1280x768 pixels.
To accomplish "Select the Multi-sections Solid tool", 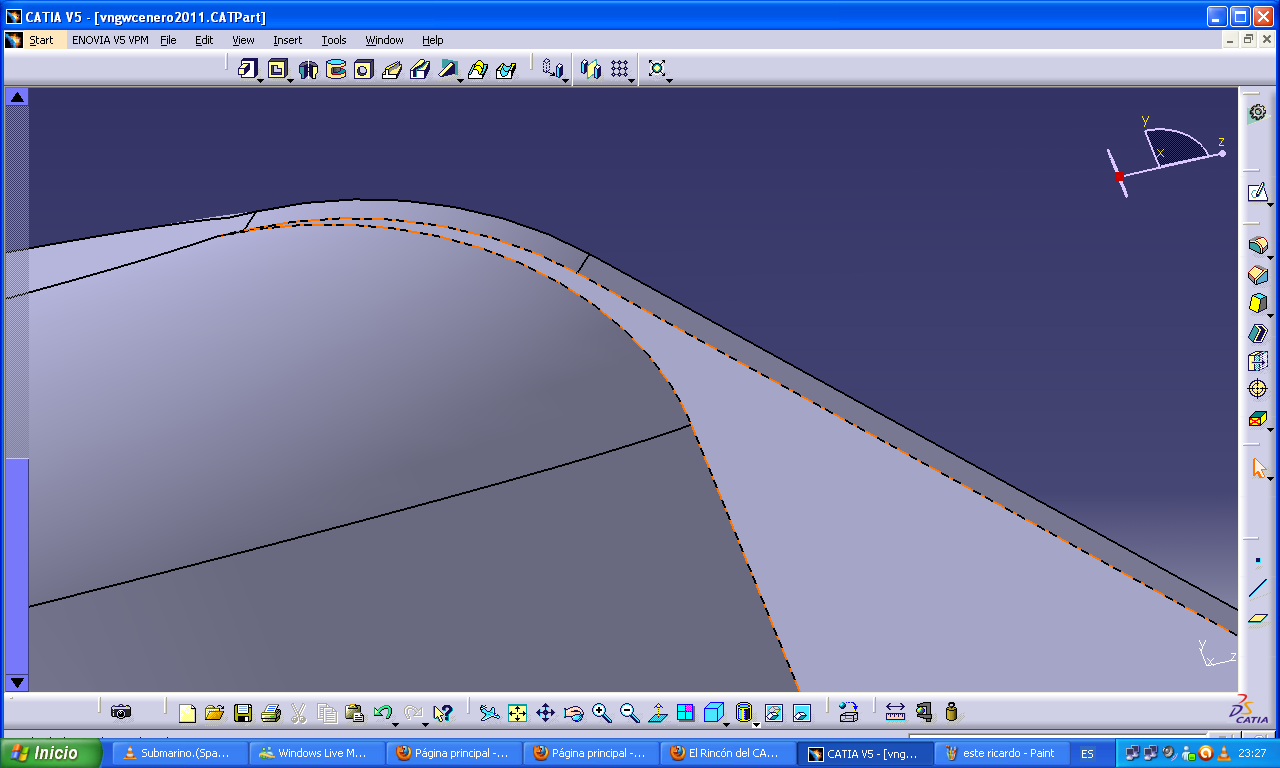I will coord(478,69).
